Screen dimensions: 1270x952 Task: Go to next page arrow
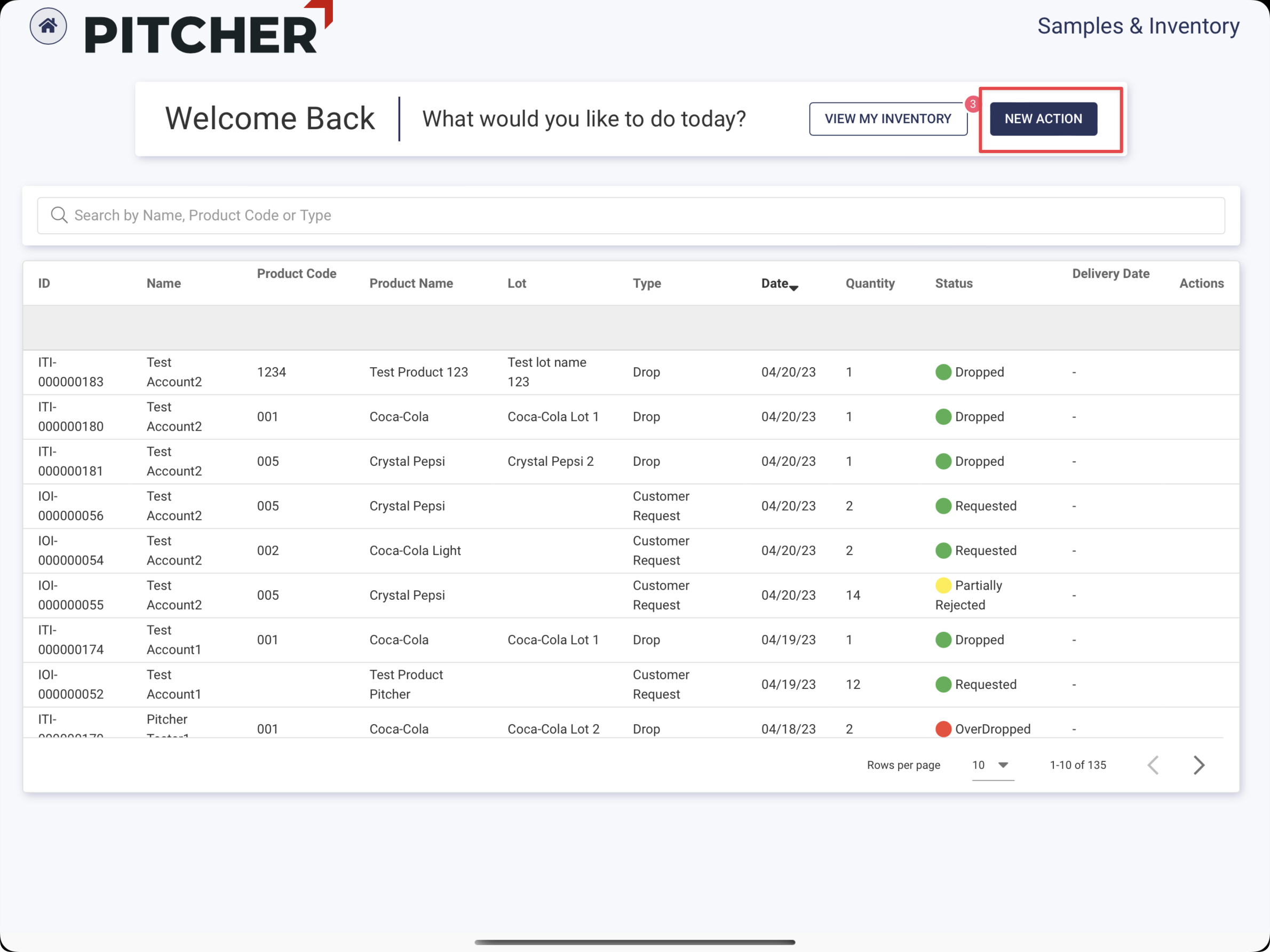point(1199,765)
